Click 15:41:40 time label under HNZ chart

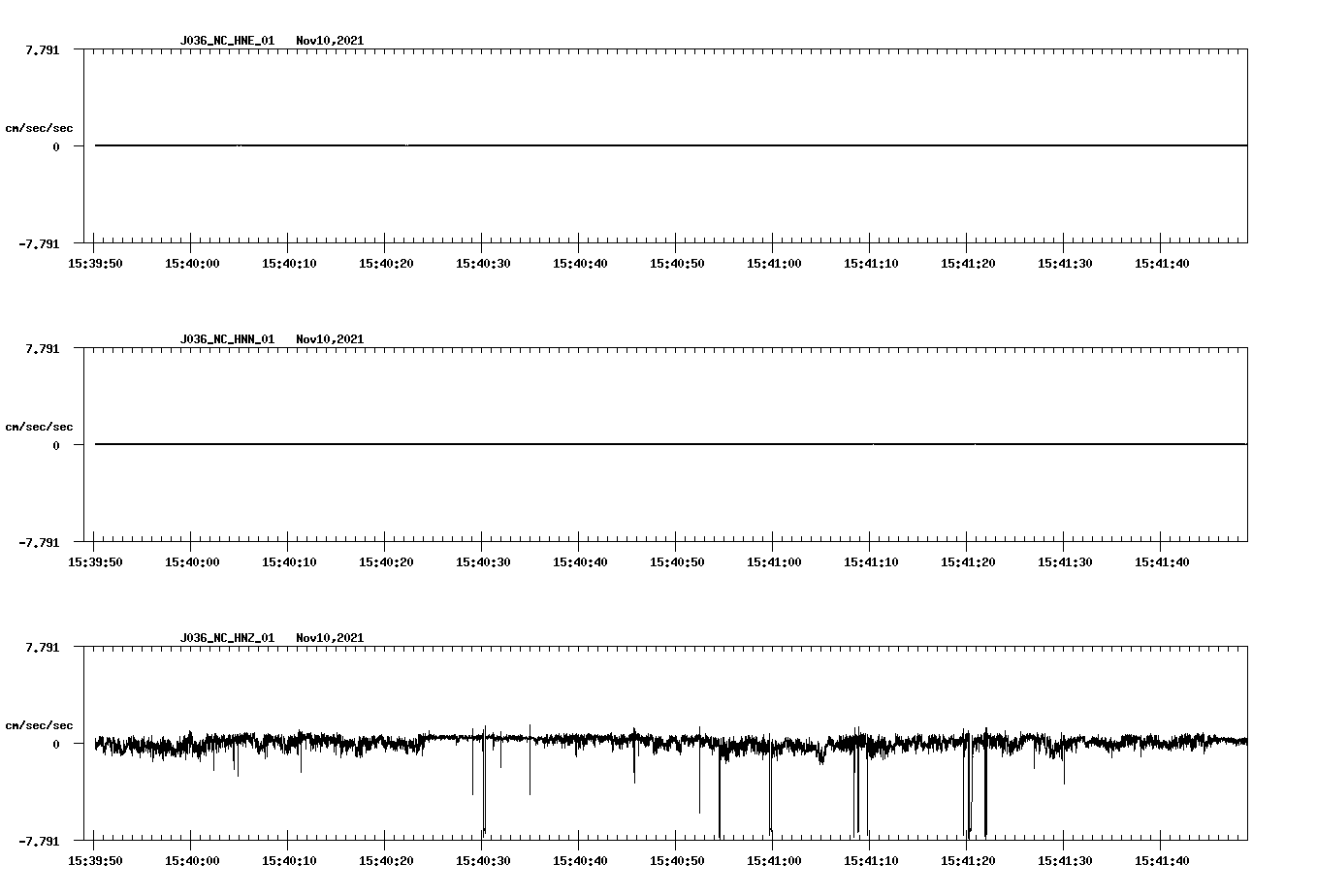point(1162,861)
